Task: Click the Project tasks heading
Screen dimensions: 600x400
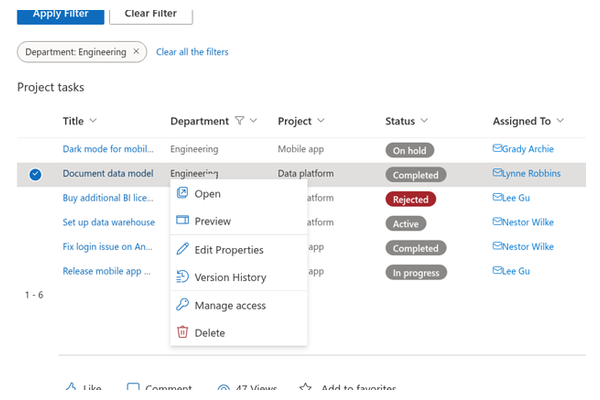Action: coord(51,87)
